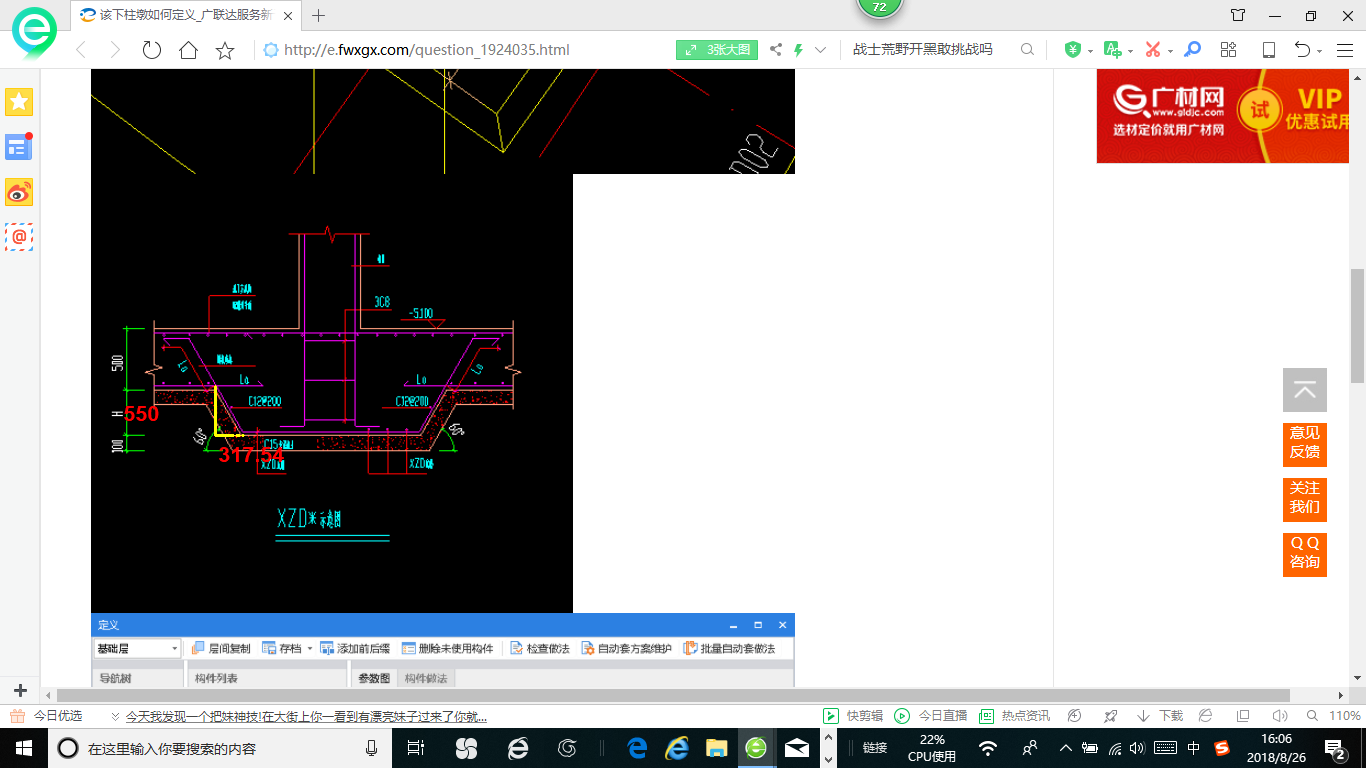Image resolution: width=1366 pixels, height=768 pixels.
Task: Open the 基础层 floor dropdown
Action: click(137, 648)
